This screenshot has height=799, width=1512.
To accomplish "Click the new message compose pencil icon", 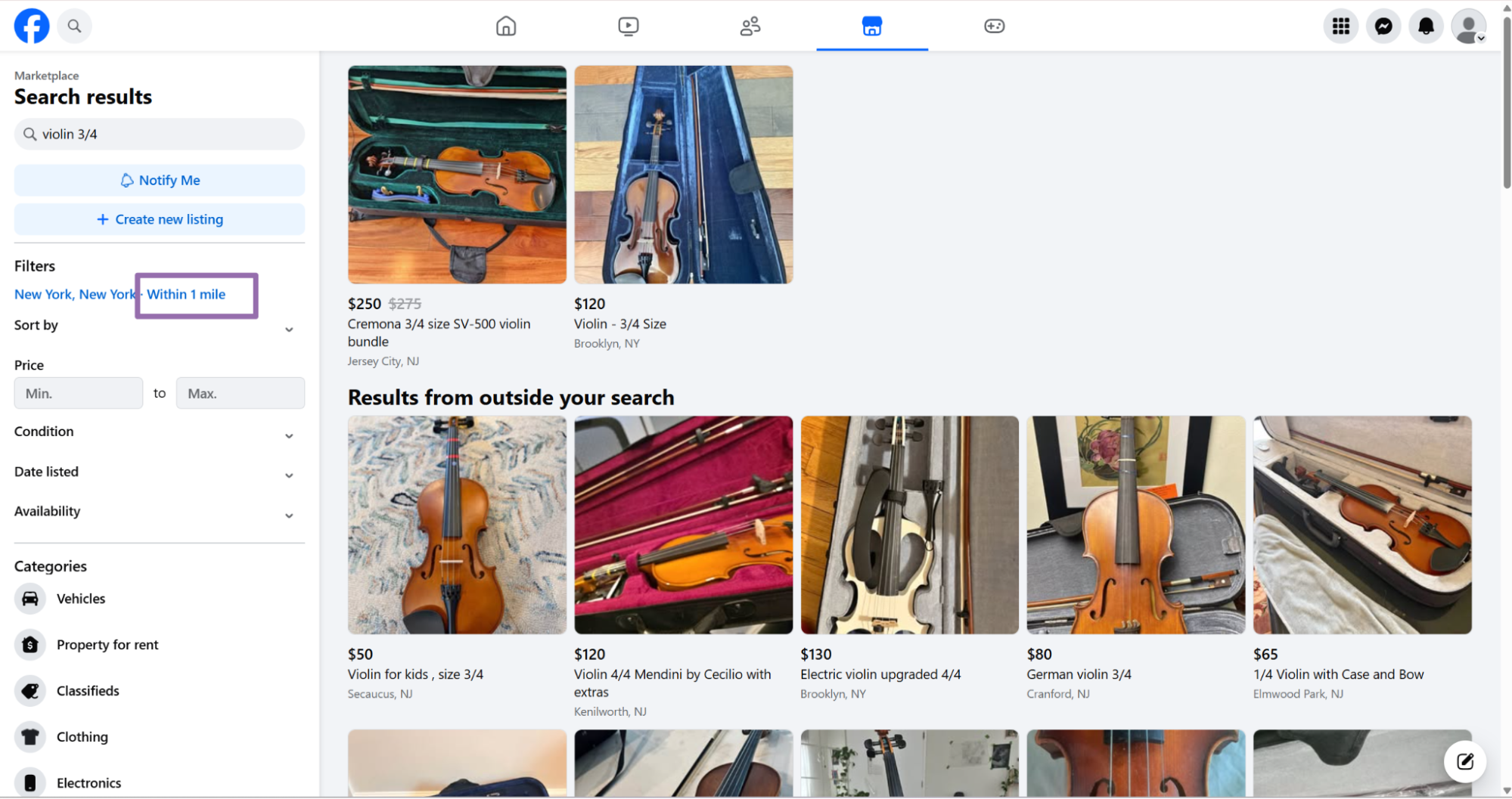I will pos(1465,761).
